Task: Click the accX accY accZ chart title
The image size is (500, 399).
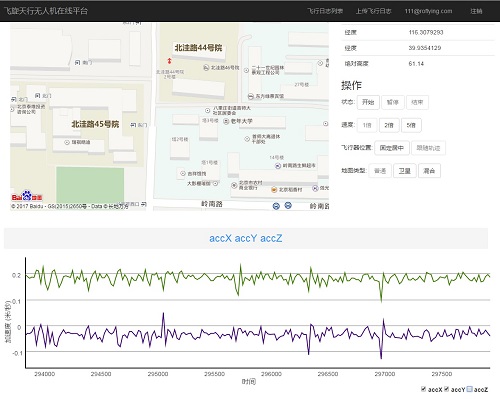Action: point(246,238)
